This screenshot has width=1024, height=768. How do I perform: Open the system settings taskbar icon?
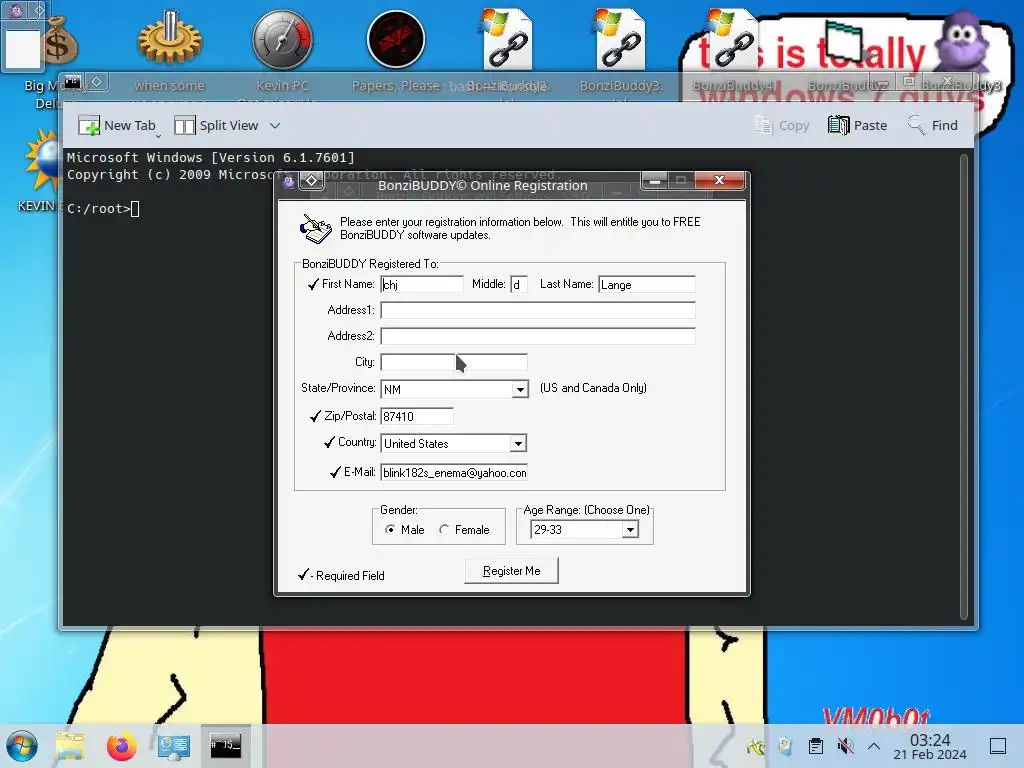[174, 746]
